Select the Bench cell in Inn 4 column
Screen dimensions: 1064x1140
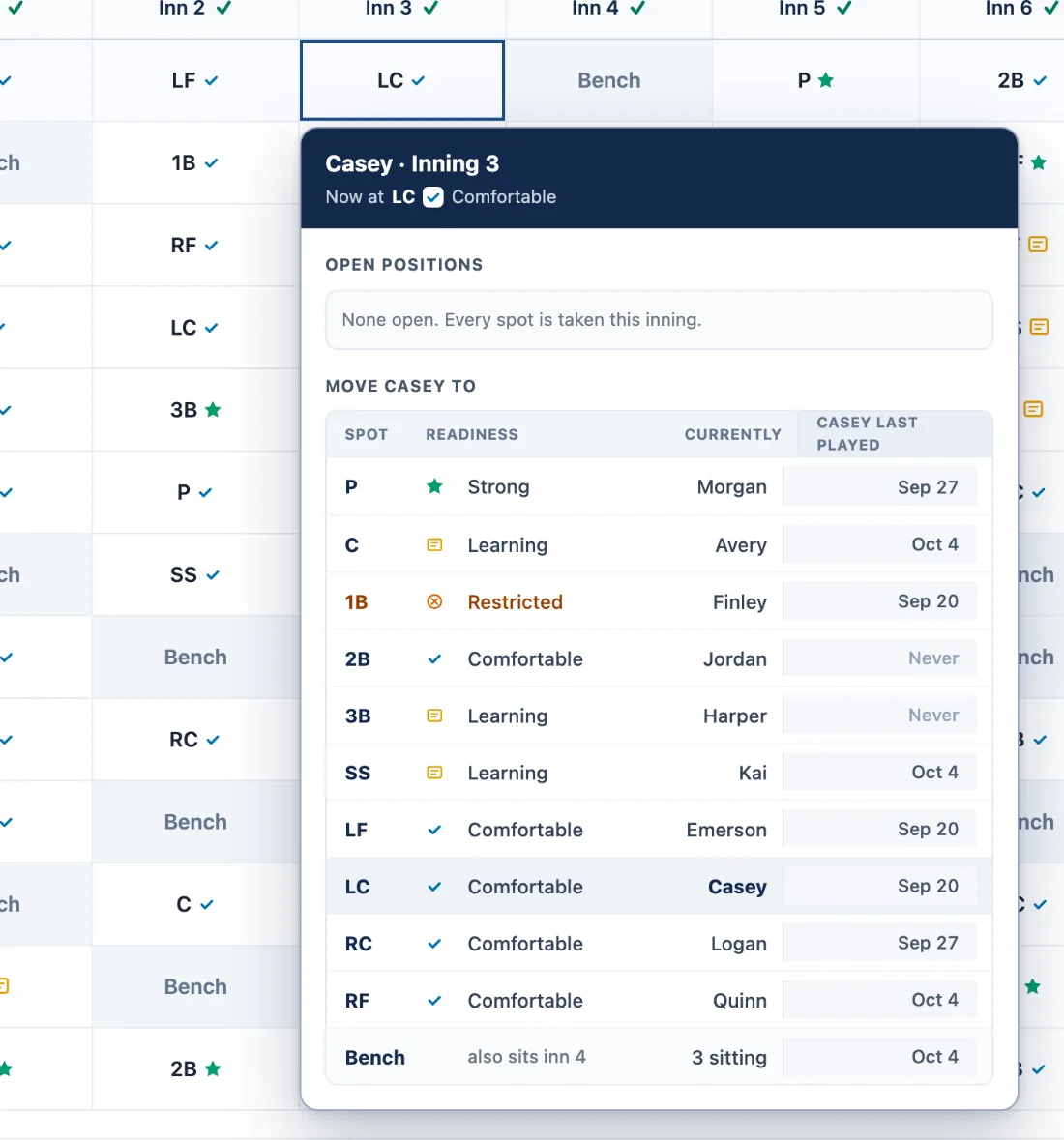[x=608, y=80]
